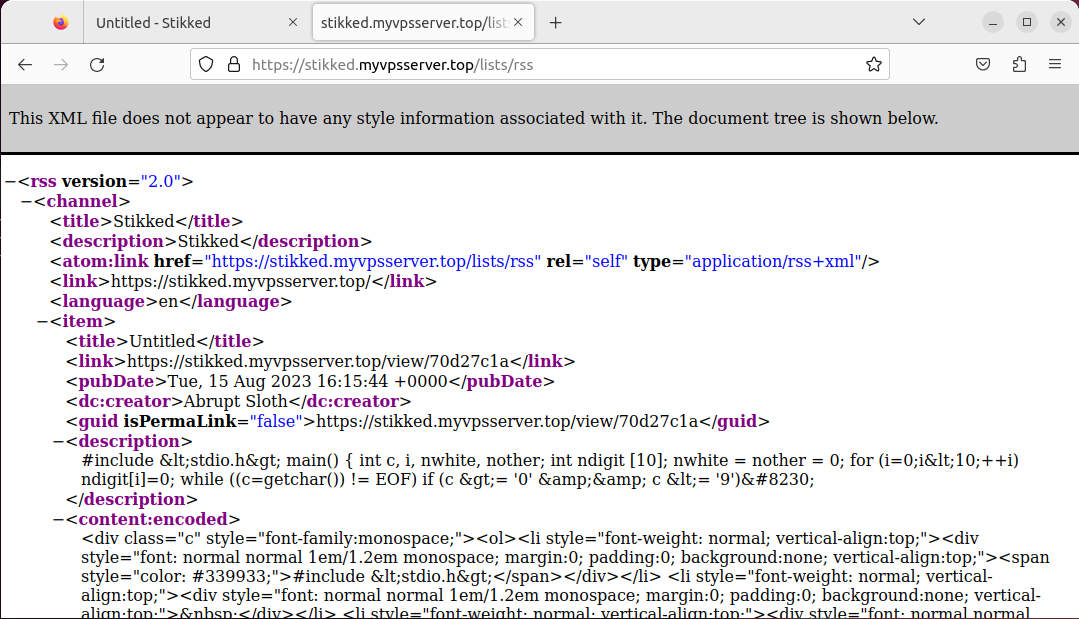Collapse the channel element

click(27, 201)
